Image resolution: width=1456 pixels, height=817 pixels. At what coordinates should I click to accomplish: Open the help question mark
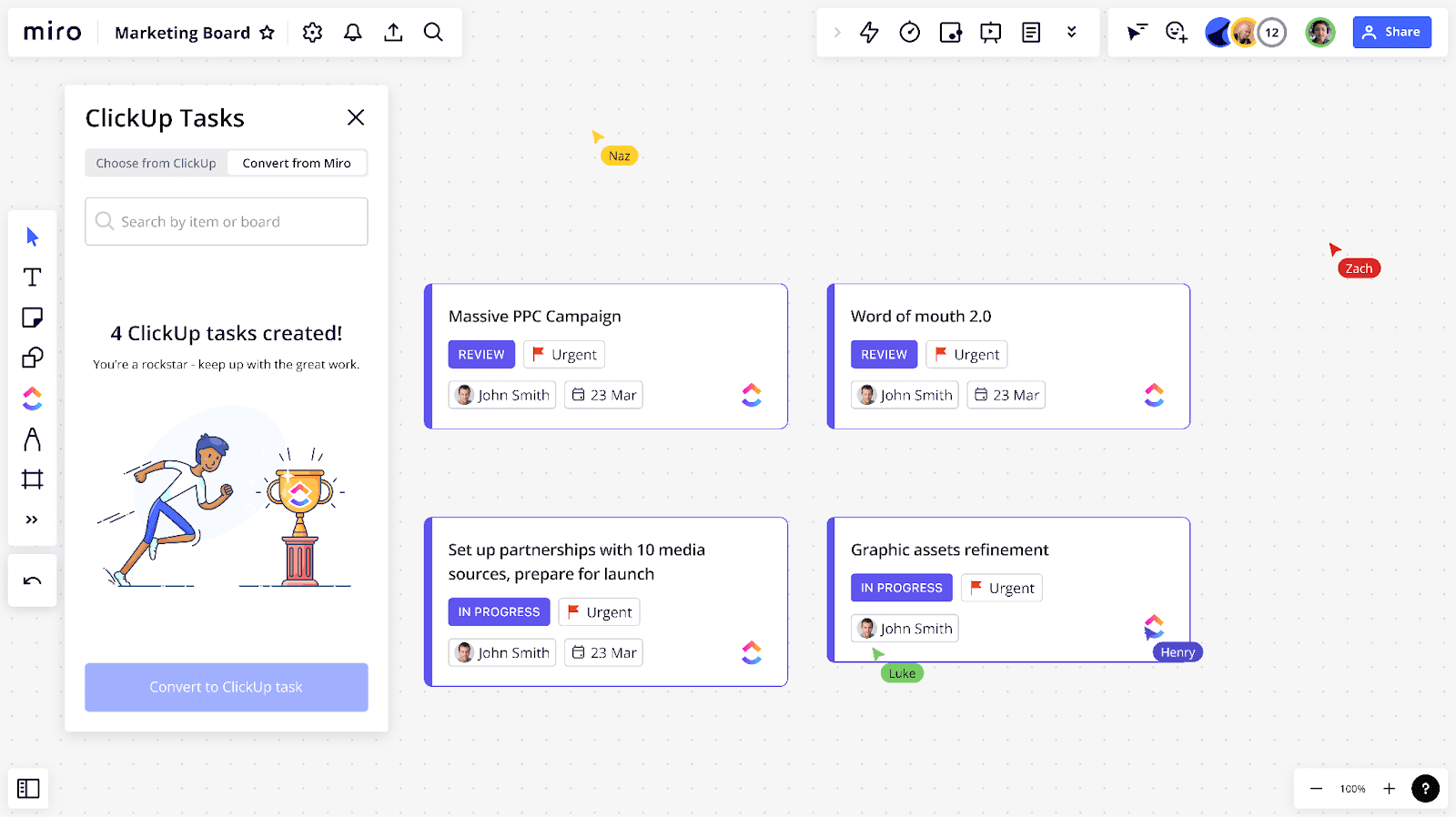click(1425, 789)
